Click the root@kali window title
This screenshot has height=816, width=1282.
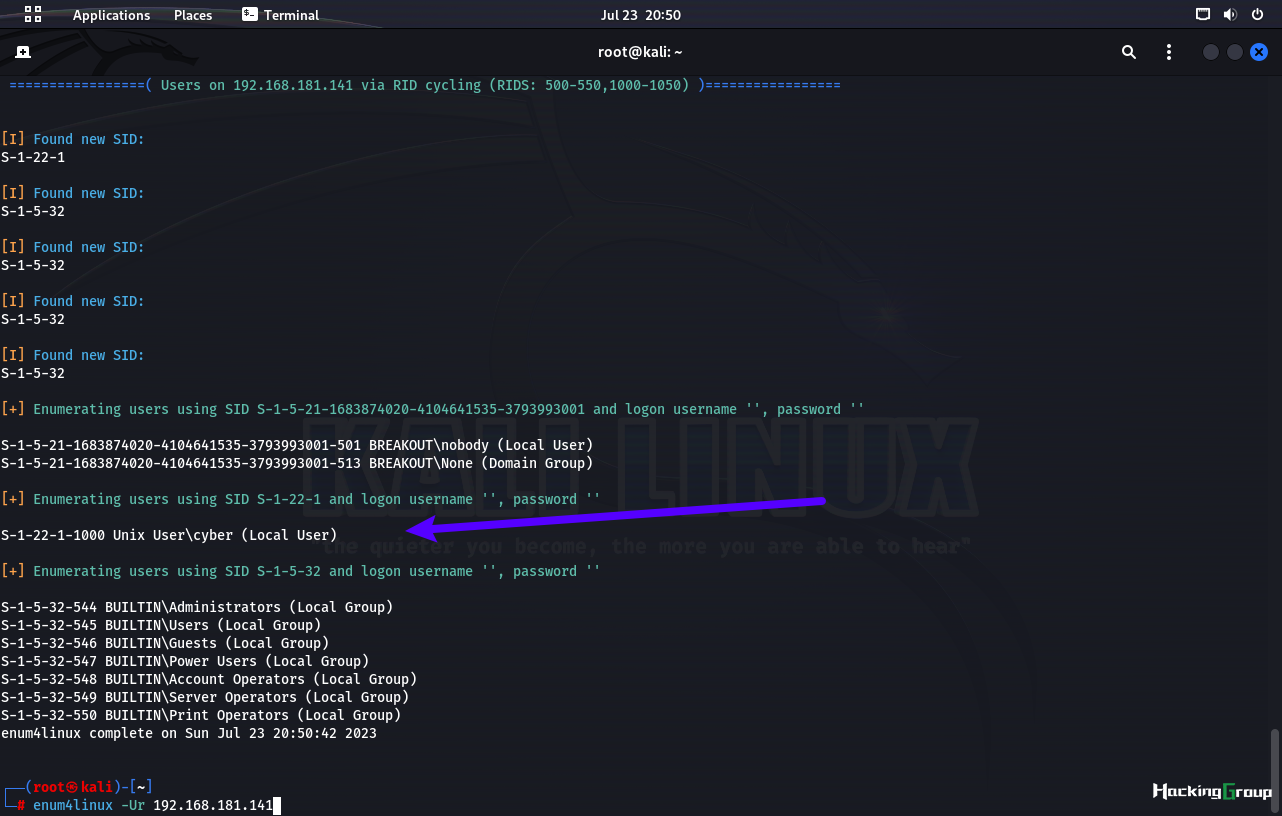tap(640, 52)
